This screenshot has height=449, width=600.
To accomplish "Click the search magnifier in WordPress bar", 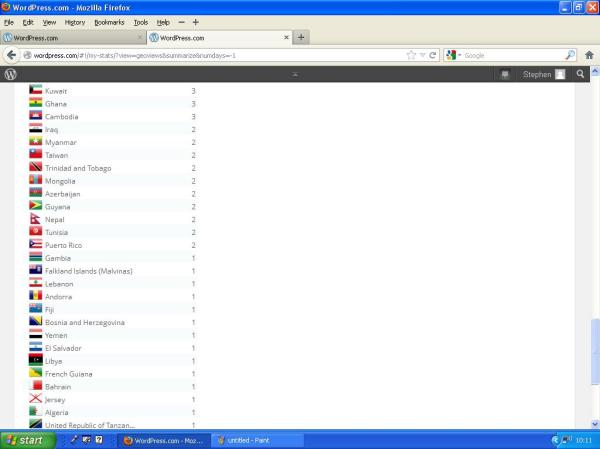I will (580, 74).
